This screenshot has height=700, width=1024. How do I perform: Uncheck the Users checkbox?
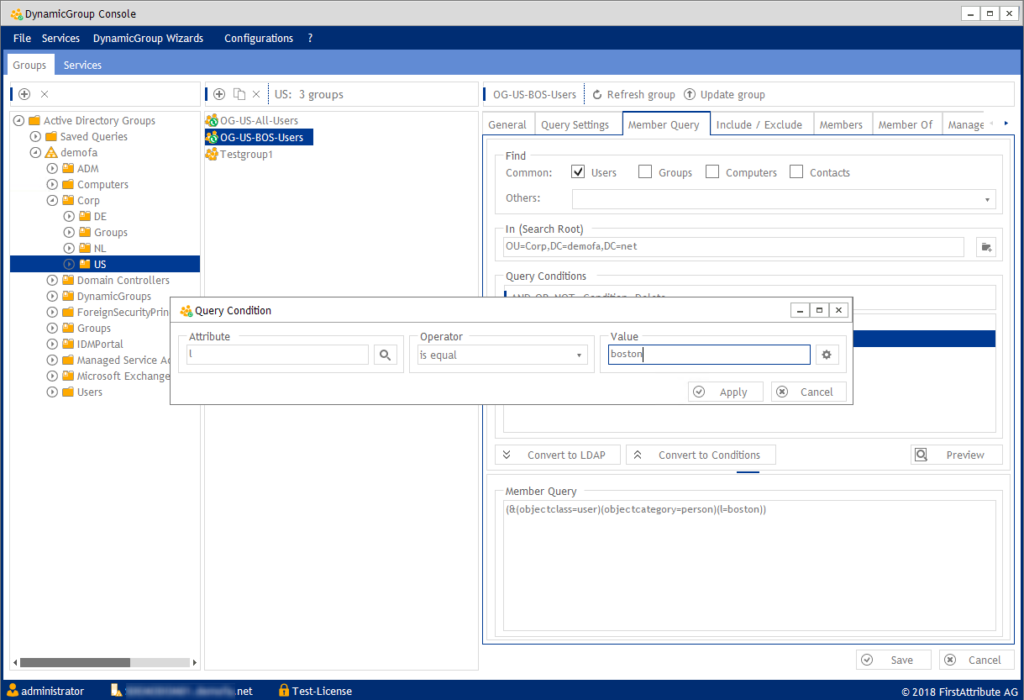(578, 172)
